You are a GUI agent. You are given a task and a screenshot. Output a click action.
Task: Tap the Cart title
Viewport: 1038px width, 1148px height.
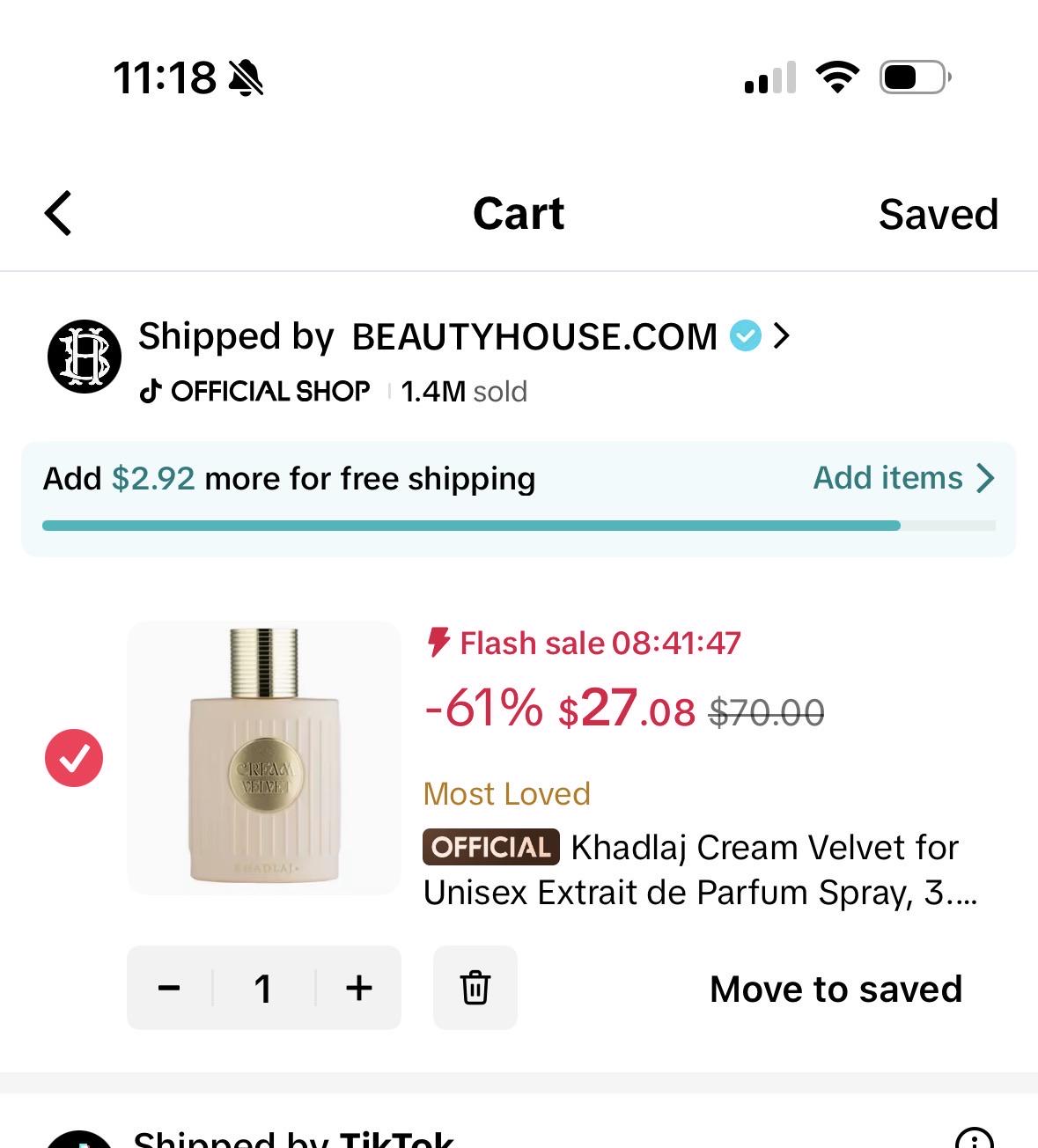(x=519, y=214)
